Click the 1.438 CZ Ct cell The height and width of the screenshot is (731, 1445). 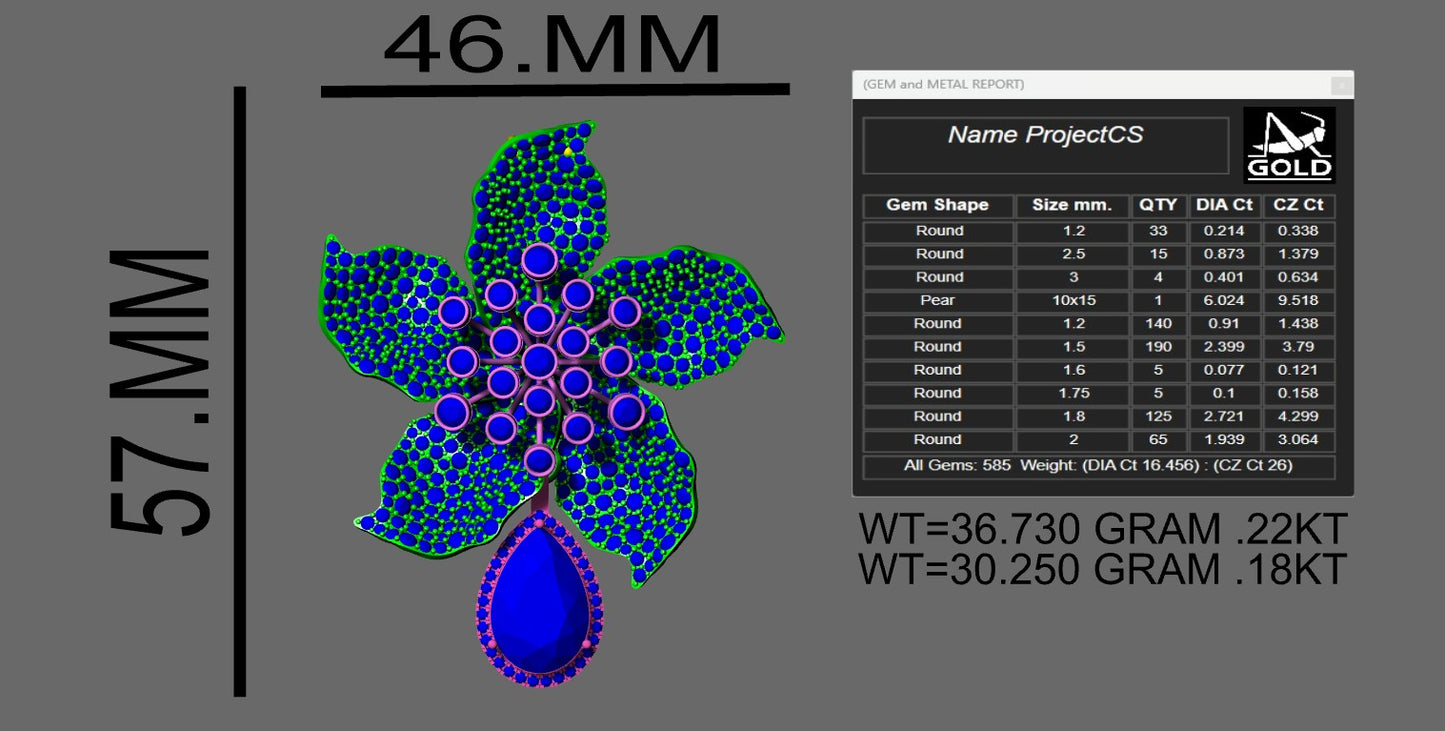1299,324
